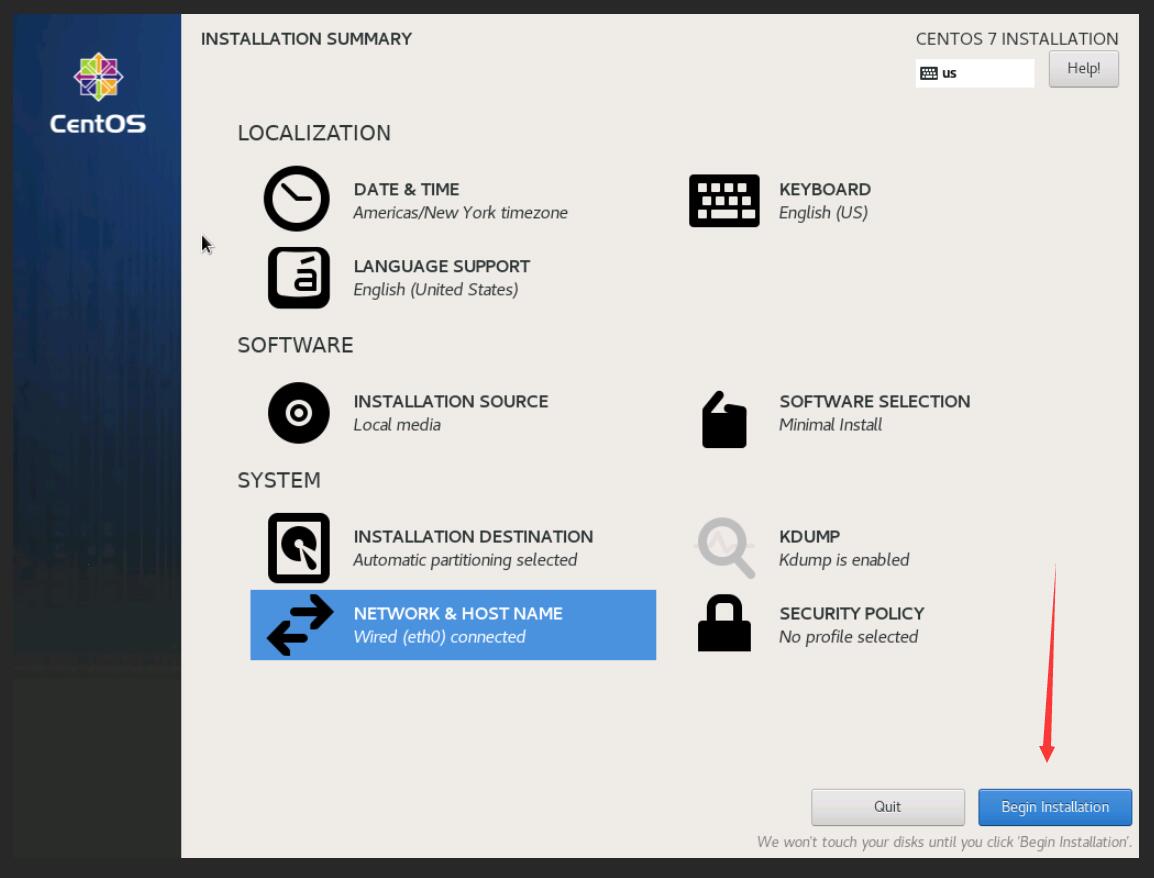Open the Software Selection package icon

724,419
